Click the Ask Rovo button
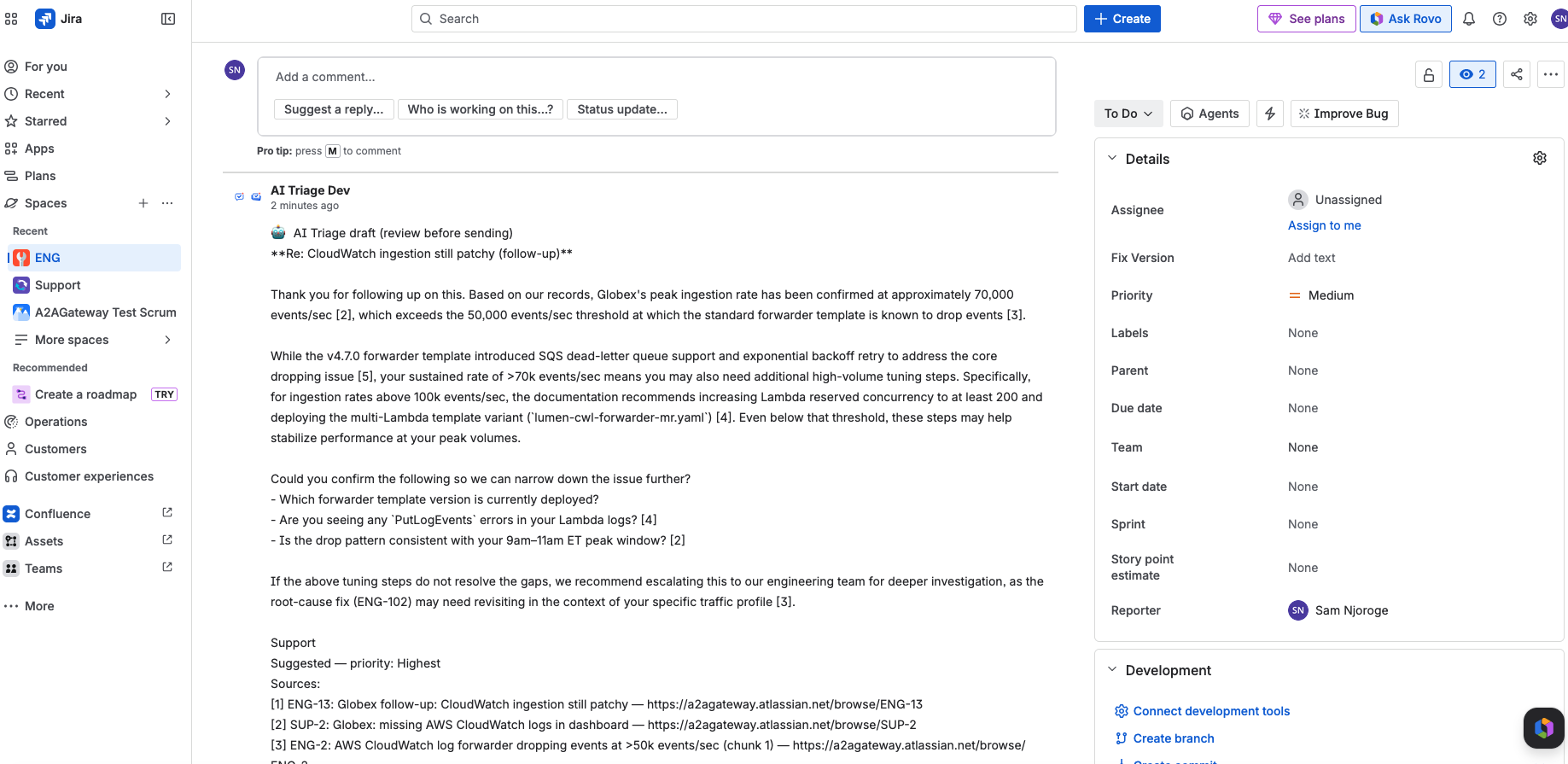The image size is (1568, 764). pyautogui.click(x=1405, y=19)
